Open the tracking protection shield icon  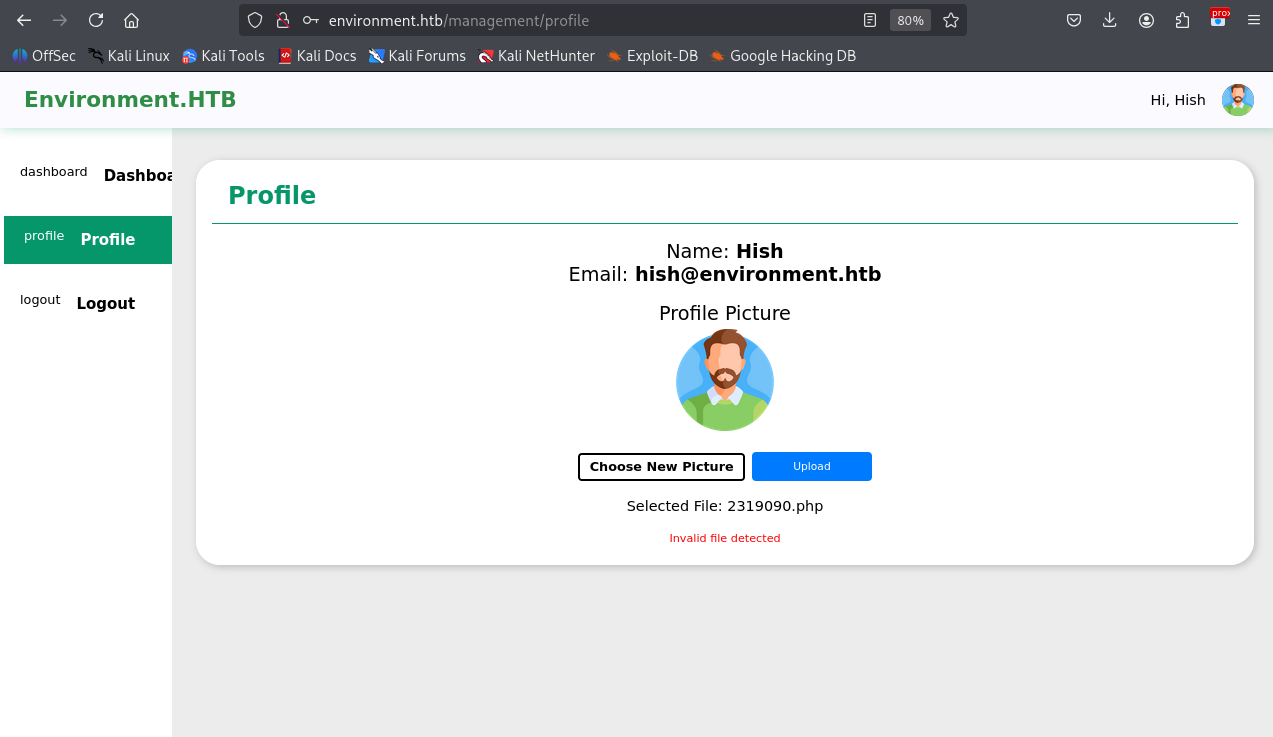(255, 20)
